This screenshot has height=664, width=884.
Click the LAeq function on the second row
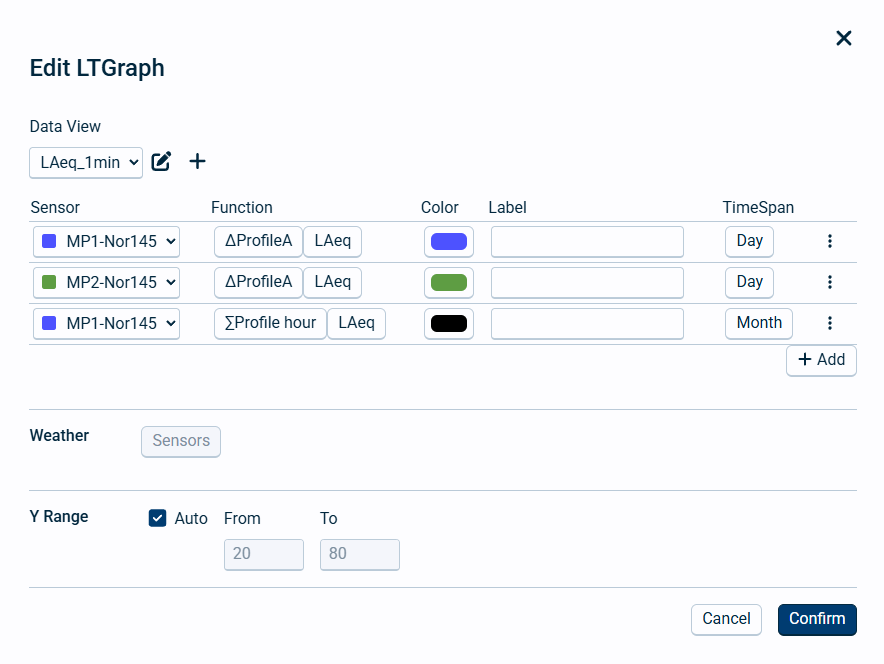tap(332, 282)
